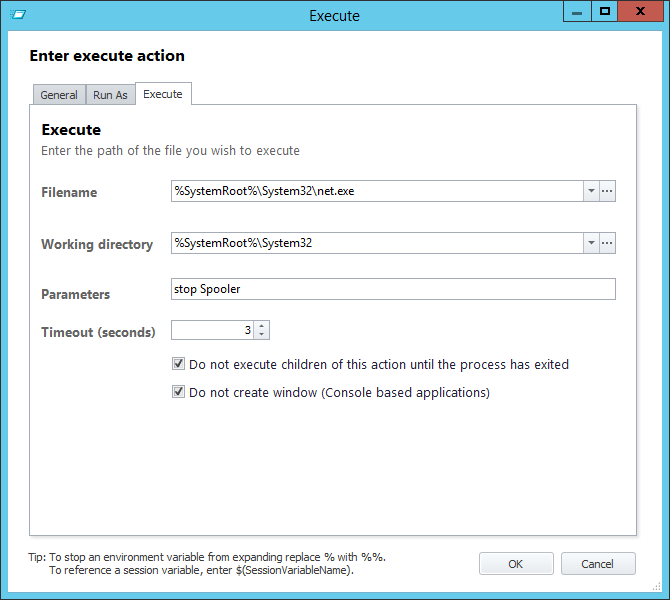Browse for Working directory with ellipsis button
Screen dimensions: 670x600
[x=607, y=243]
